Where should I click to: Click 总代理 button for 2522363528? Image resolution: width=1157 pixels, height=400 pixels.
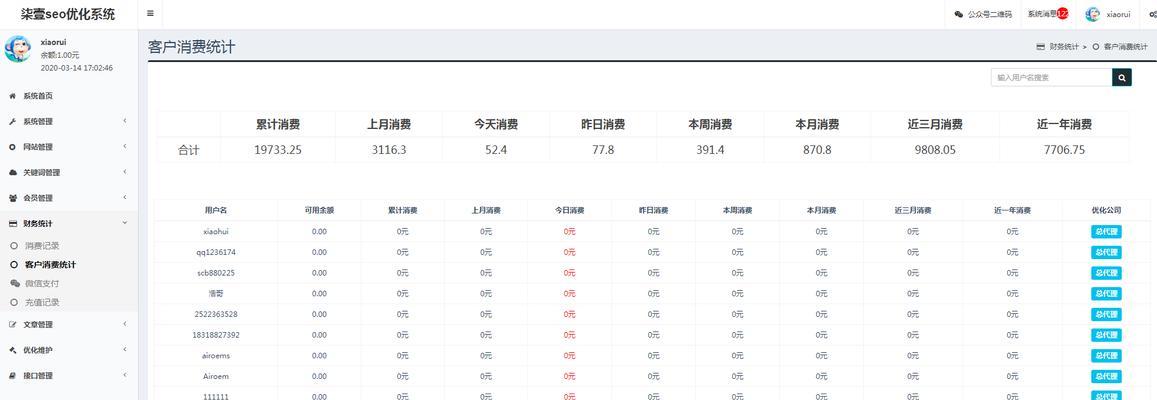tap(1106, 314)
